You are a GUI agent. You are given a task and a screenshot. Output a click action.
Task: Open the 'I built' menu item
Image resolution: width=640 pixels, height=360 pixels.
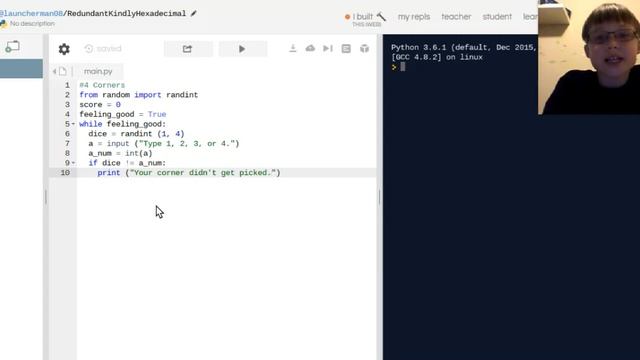(362, 17)
